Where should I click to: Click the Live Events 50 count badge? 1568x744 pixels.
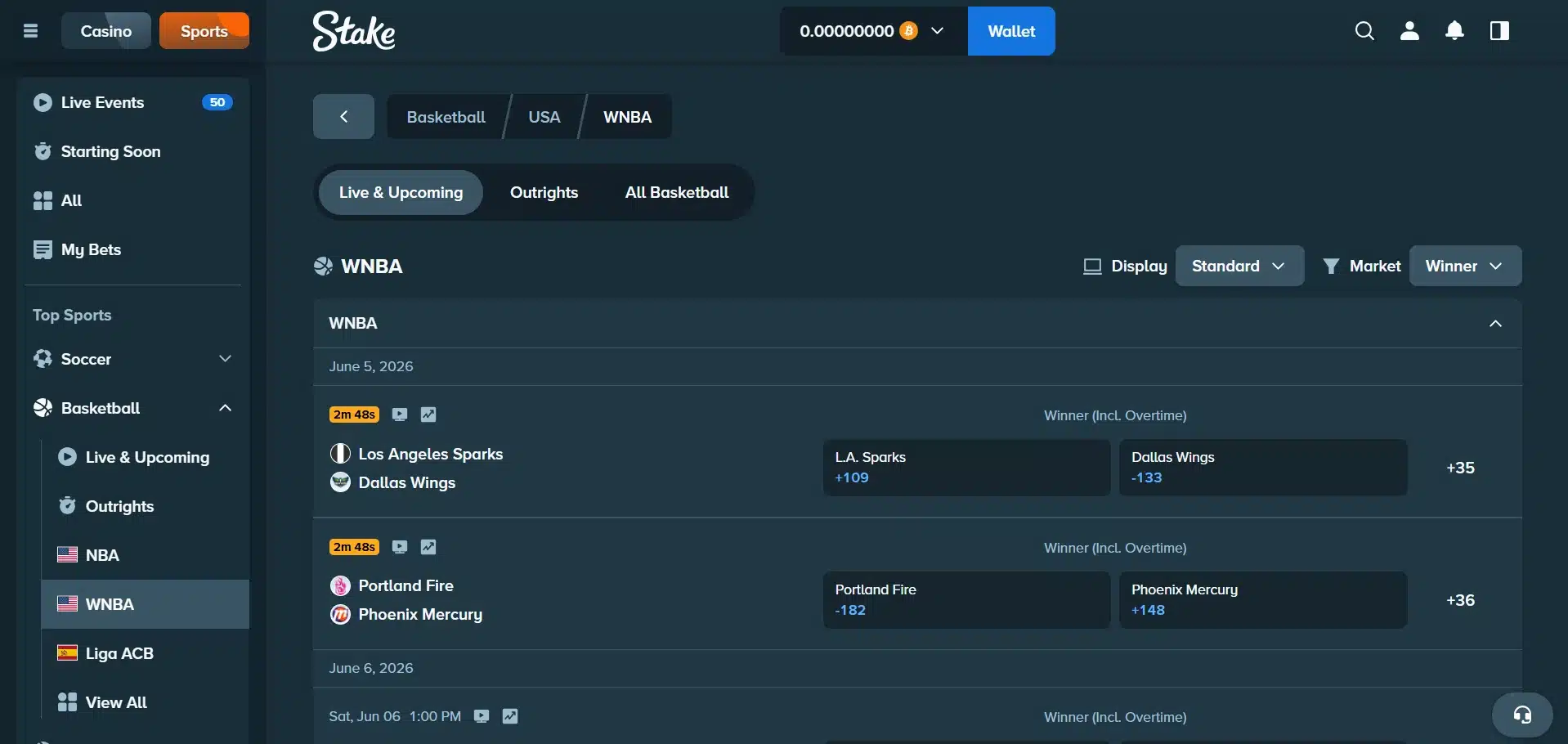[x=217, y=102]
